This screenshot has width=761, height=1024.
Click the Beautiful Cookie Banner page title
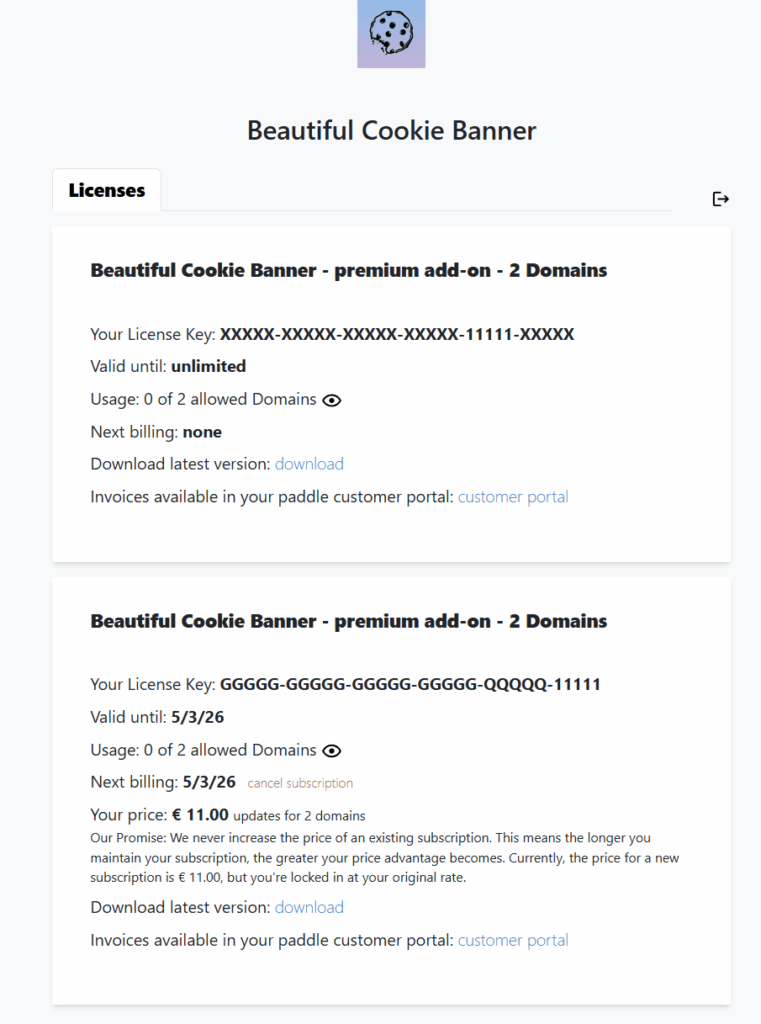tap(391, 131)
